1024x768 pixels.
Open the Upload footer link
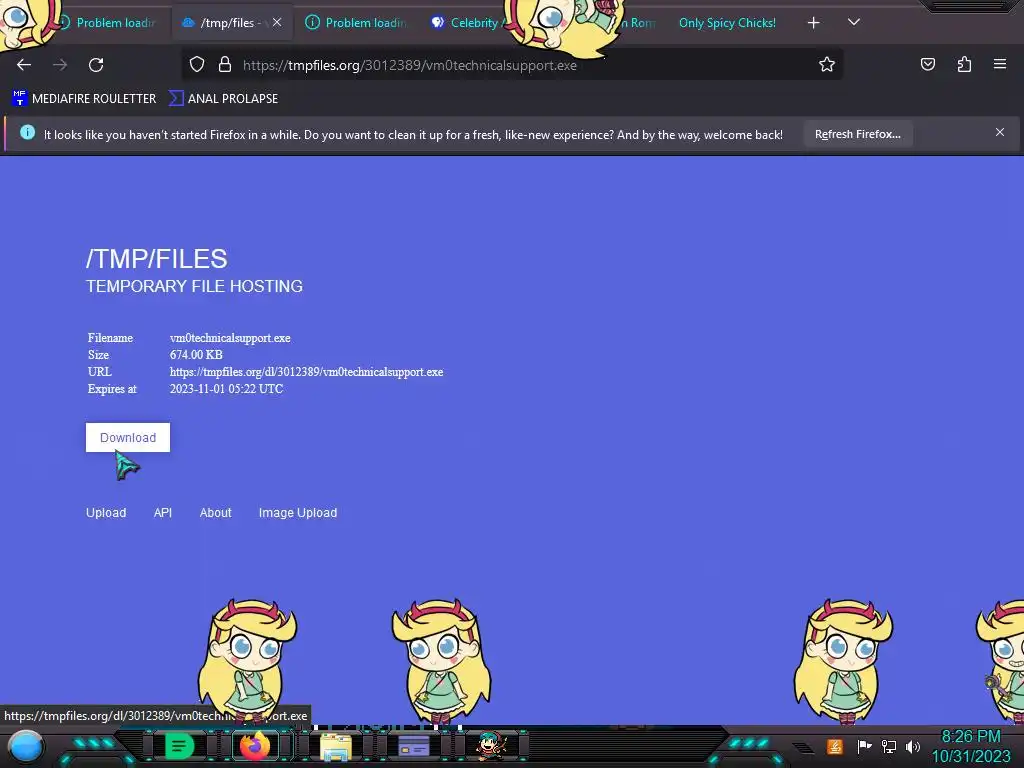[106, 513]
